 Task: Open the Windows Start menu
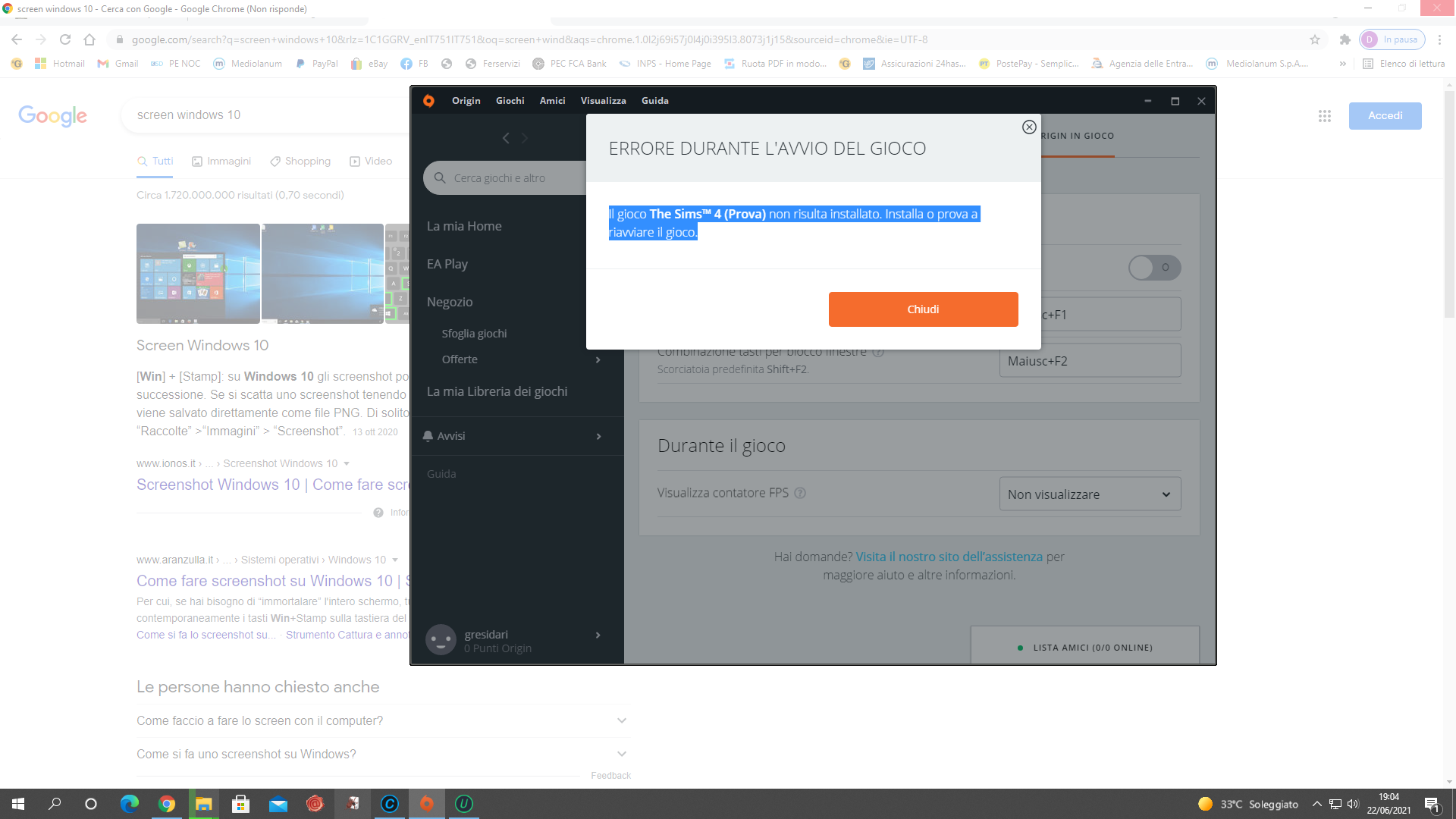click(x=18, y=804)
